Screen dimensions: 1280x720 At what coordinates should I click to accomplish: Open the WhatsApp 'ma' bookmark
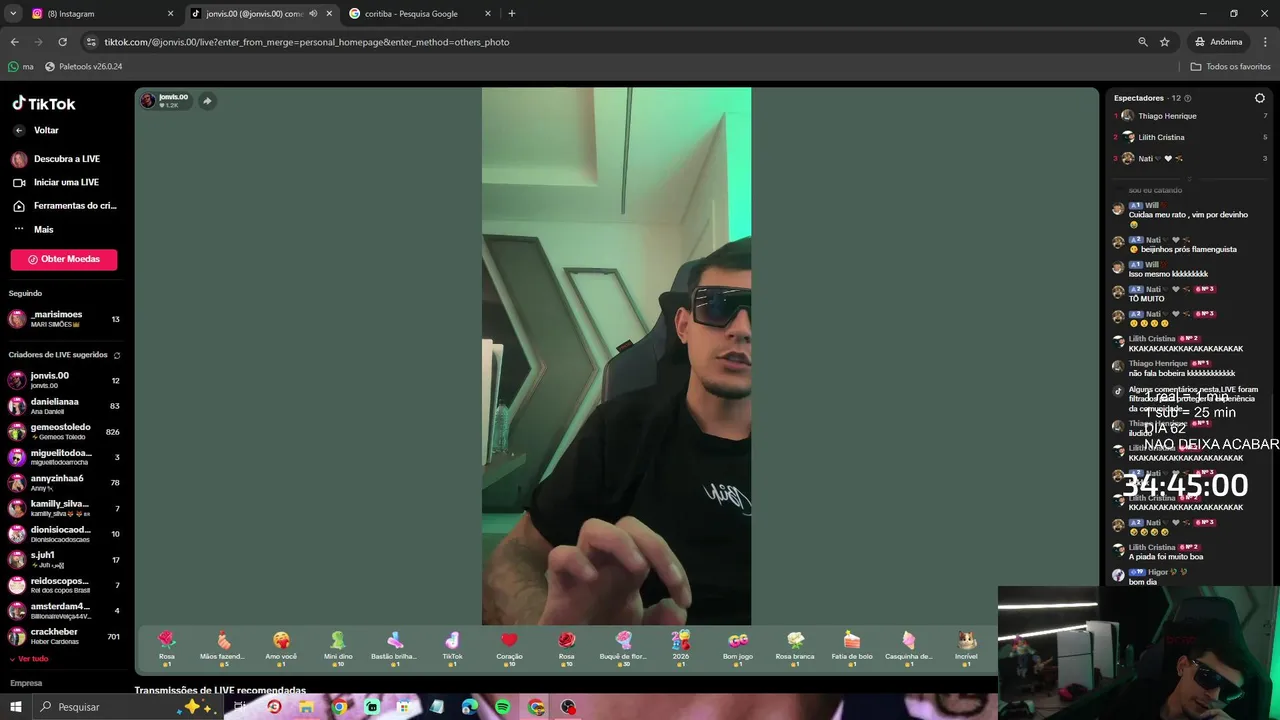click(x=20, y=67)
